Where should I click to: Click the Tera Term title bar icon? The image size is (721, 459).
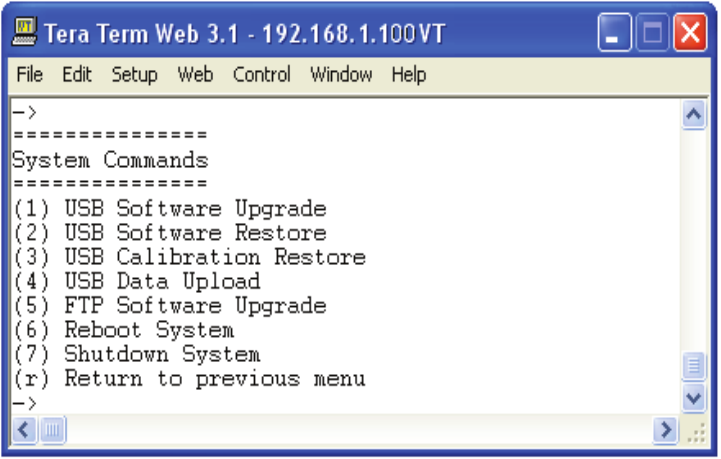pos(25,35)
